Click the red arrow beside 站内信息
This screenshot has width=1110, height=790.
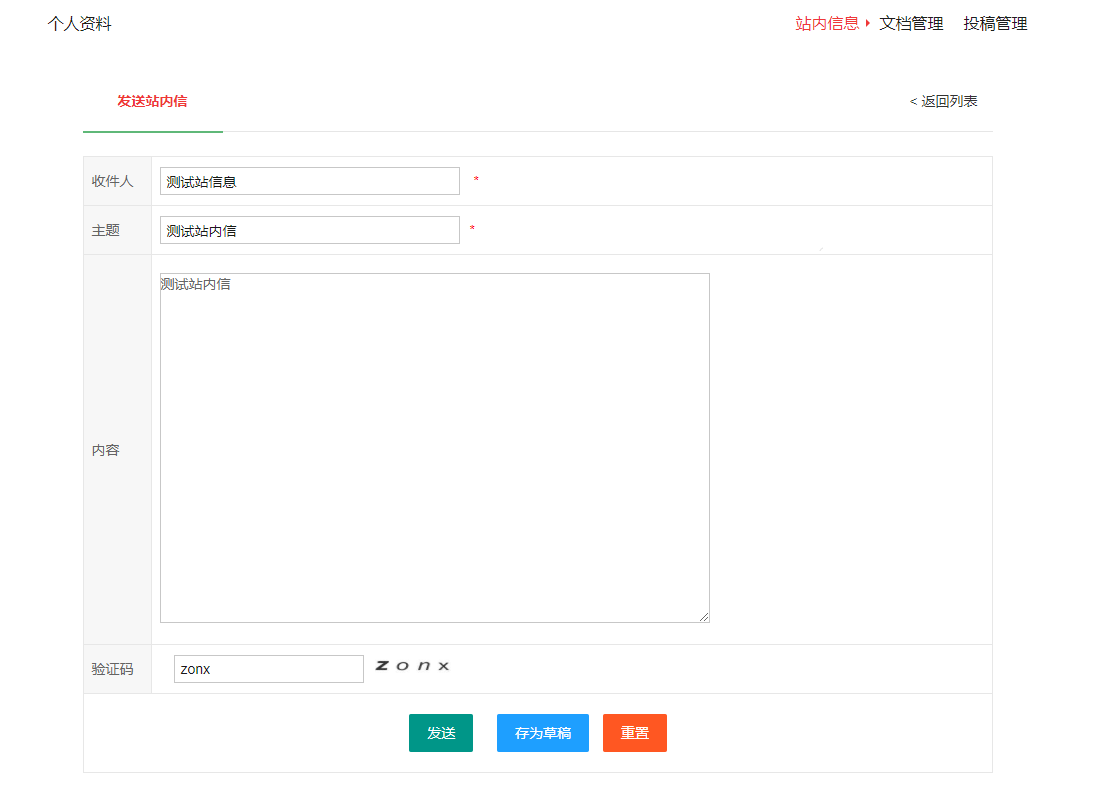click(x=867, y=23)
